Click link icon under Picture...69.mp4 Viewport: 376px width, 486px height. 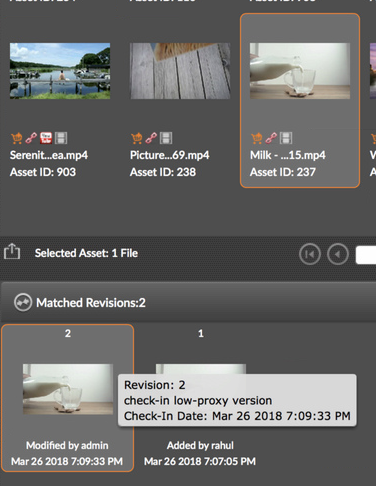tap(151, 138)
